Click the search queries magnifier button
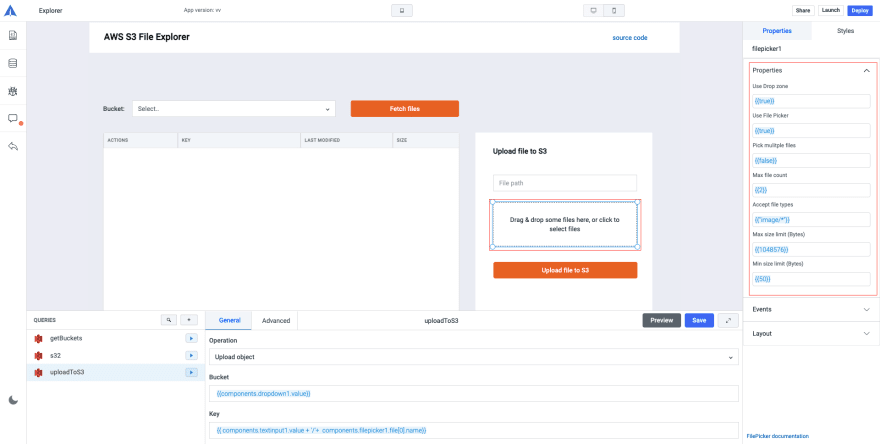This screenshot has width=880, height=444. pyautogui.click(x=169, y=320)
